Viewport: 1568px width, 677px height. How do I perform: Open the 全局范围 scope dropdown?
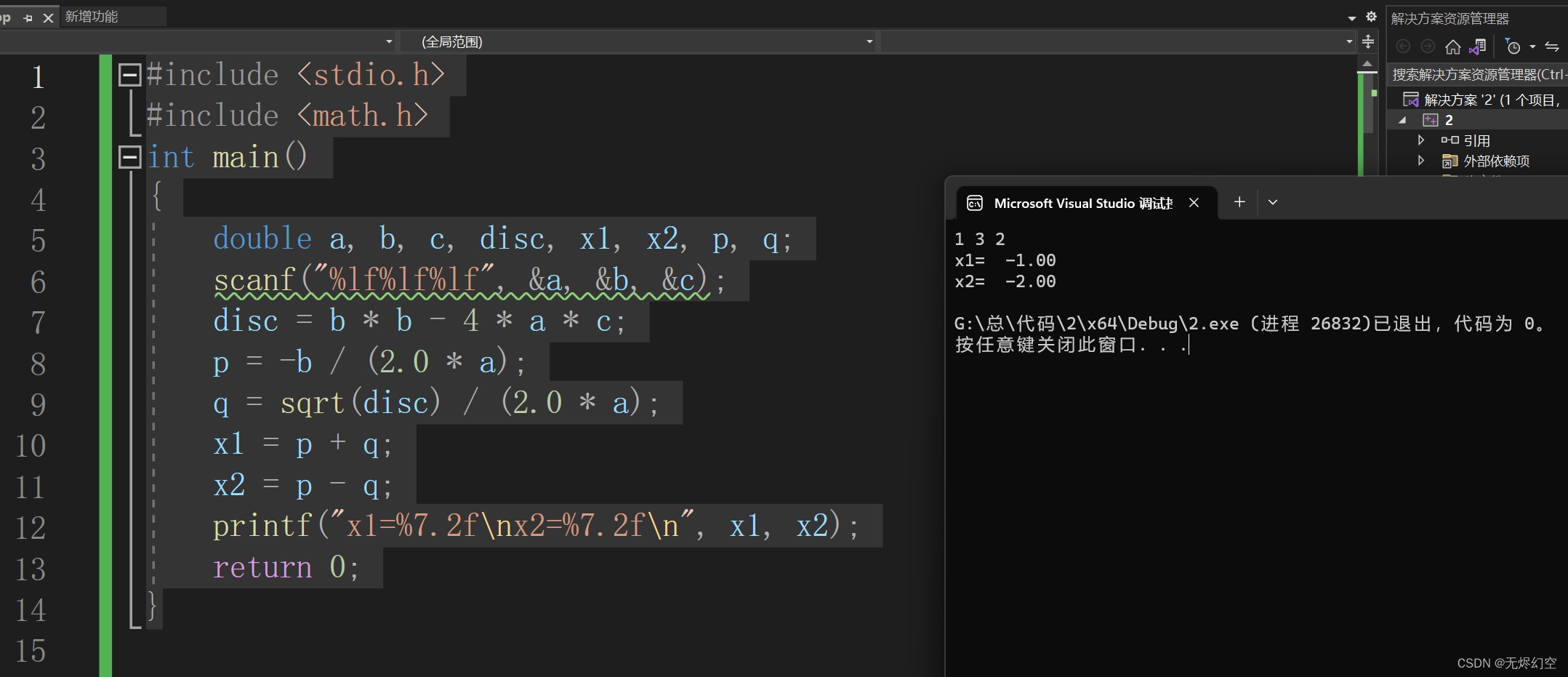(x=638, y=41)
